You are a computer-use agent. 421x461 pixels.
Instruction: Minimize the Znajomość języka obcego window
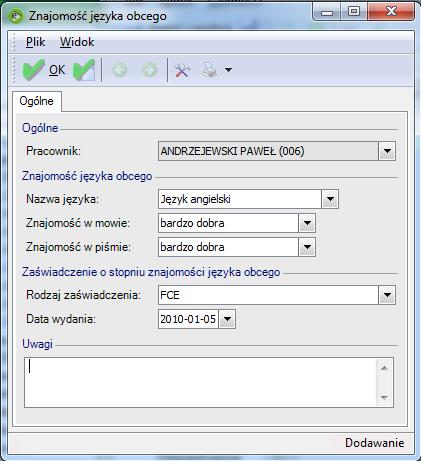[327, 12]
